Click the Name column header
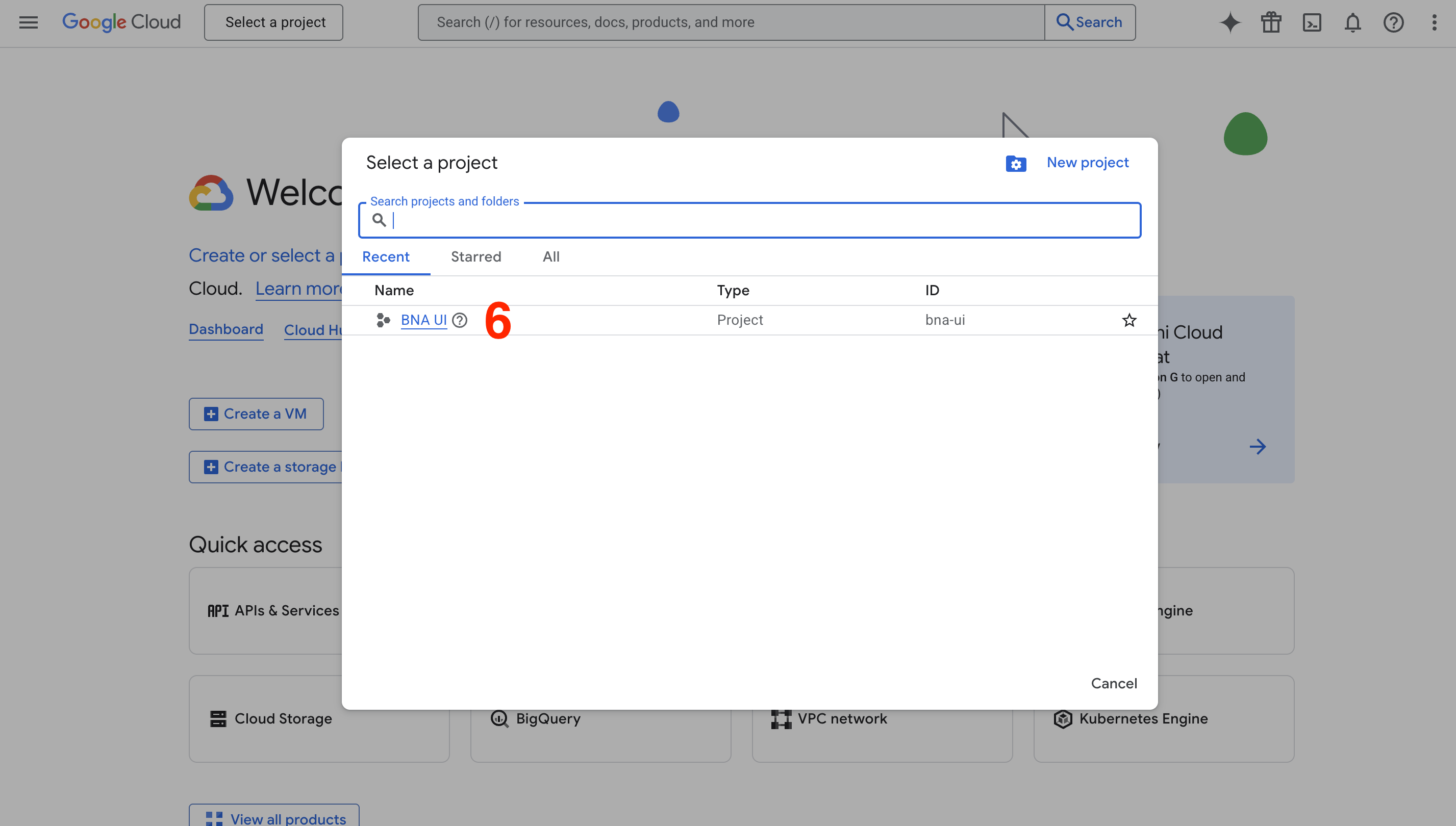The image size is (1456, 826). pyautogui.click(x=394, y=291)
